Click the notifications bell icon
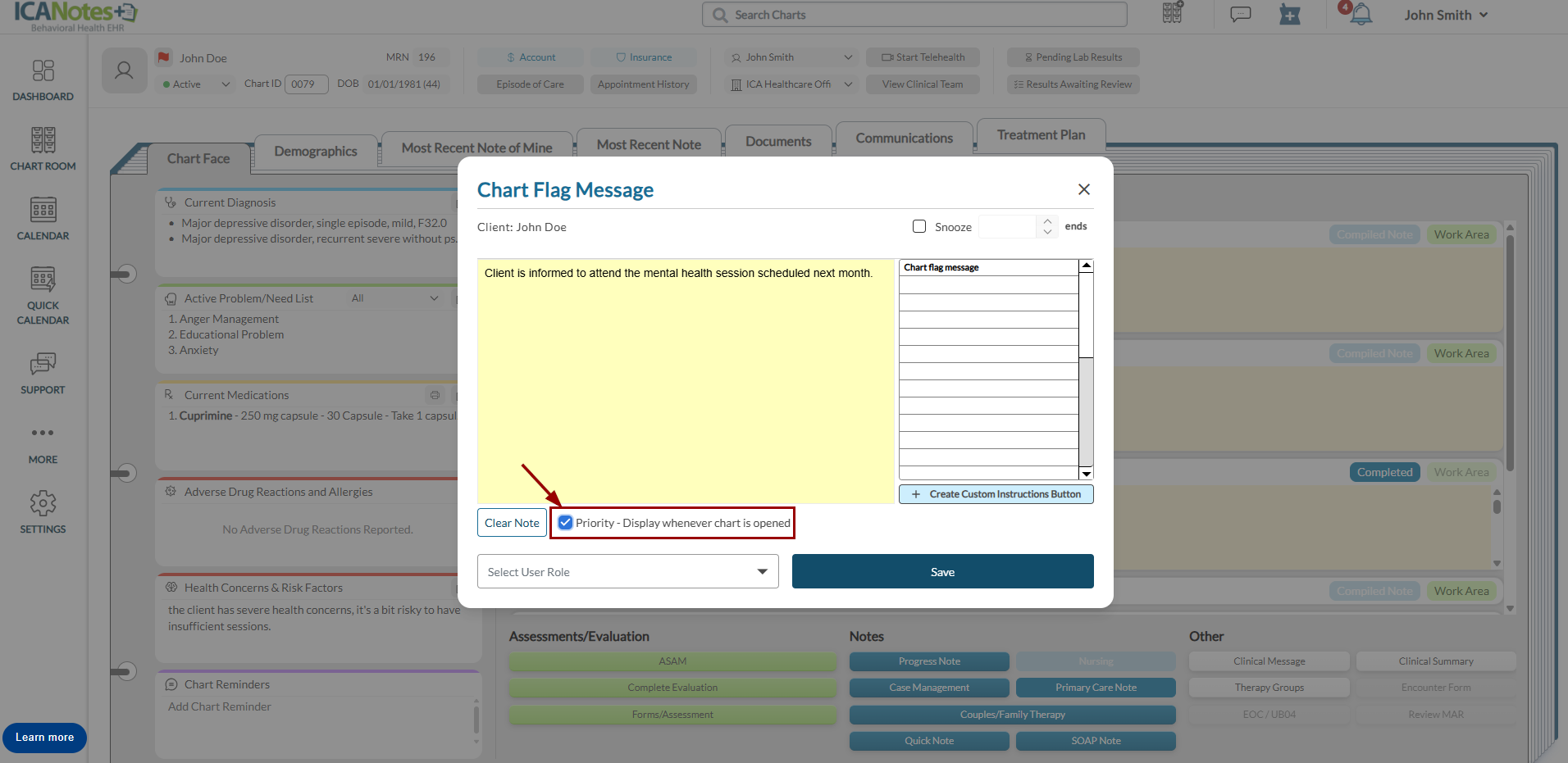The height and width of the screenshot is (763, 1568). pos(1361,14)
